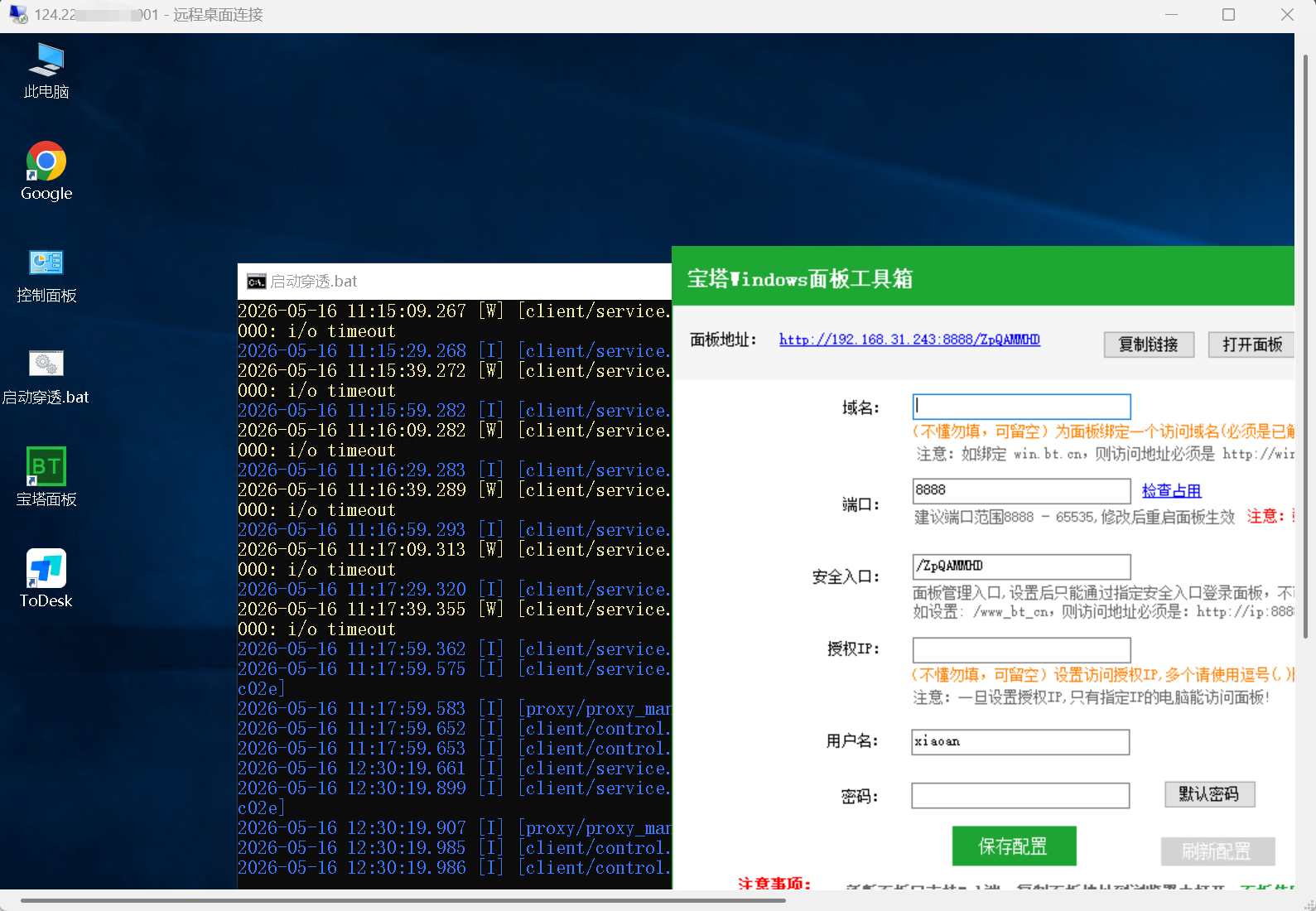Image resolution: width=1316 pixels, height=911 pixels.
Task: Click the vertical scrollbar of the remote session
Action: [x=1305, y=346]
